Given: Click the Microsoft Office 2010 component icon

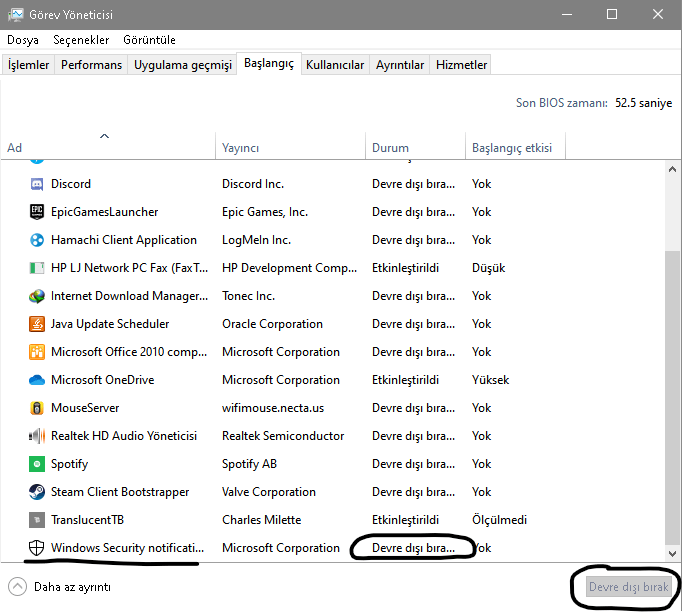Looking at the screenshot, I should 37,352.
